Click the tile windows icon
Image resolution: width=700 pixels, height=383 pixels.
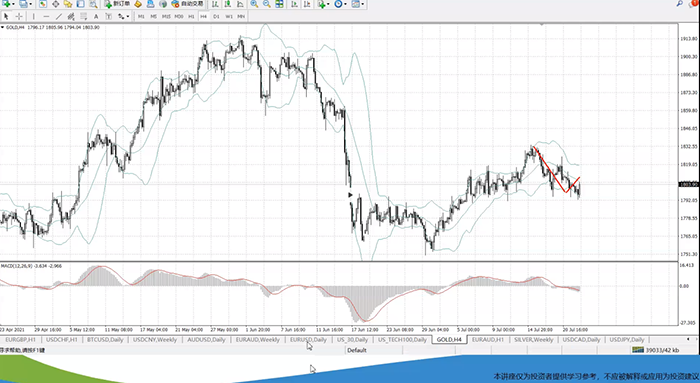279,4
